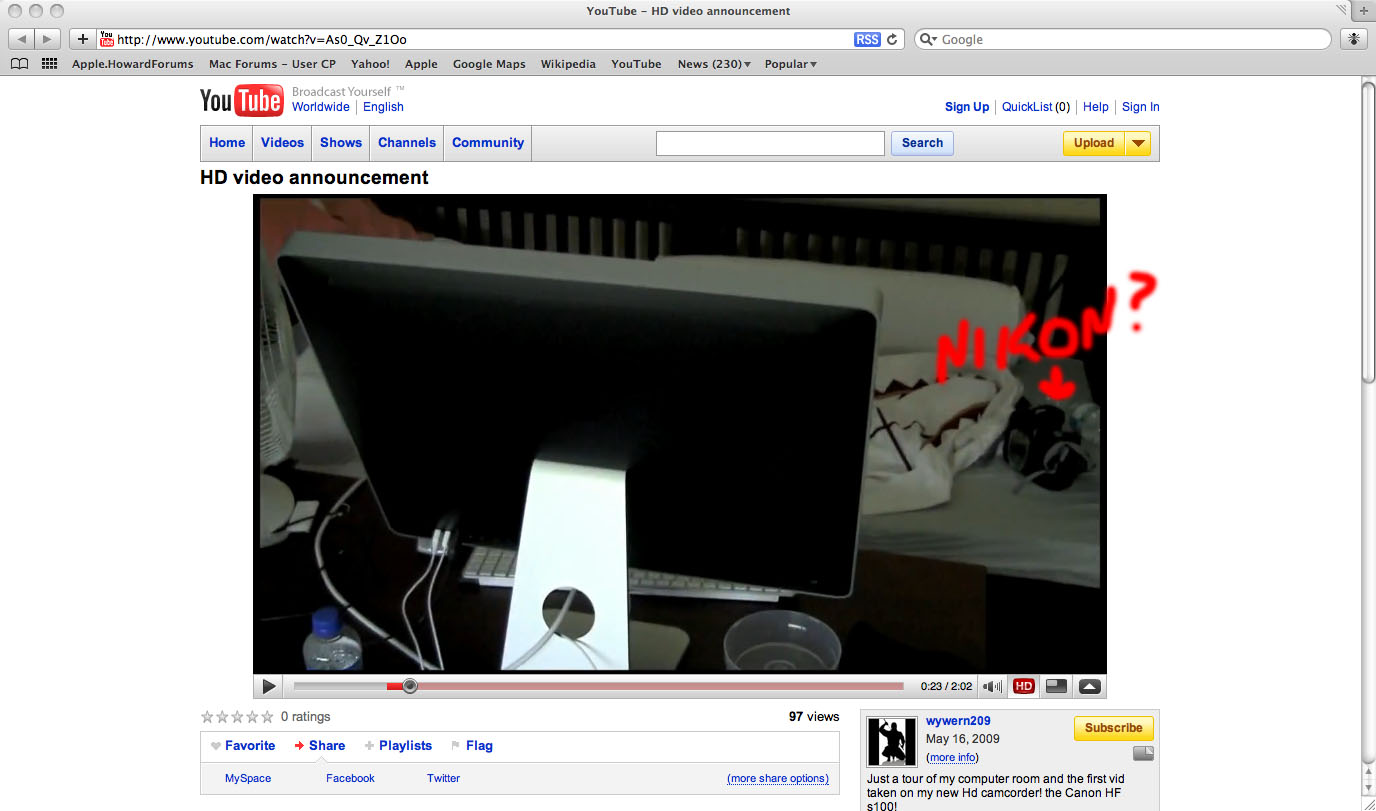Click the video frame

(680, 434)
